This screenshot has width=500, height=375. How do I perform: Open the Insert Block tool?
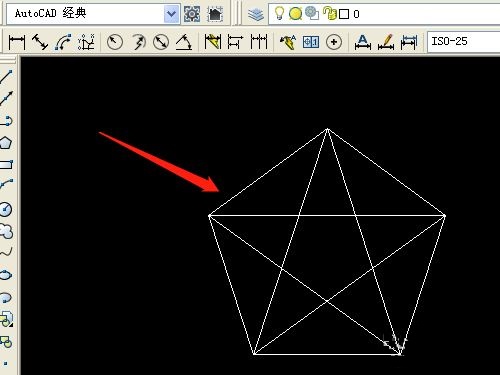(6, 319)
